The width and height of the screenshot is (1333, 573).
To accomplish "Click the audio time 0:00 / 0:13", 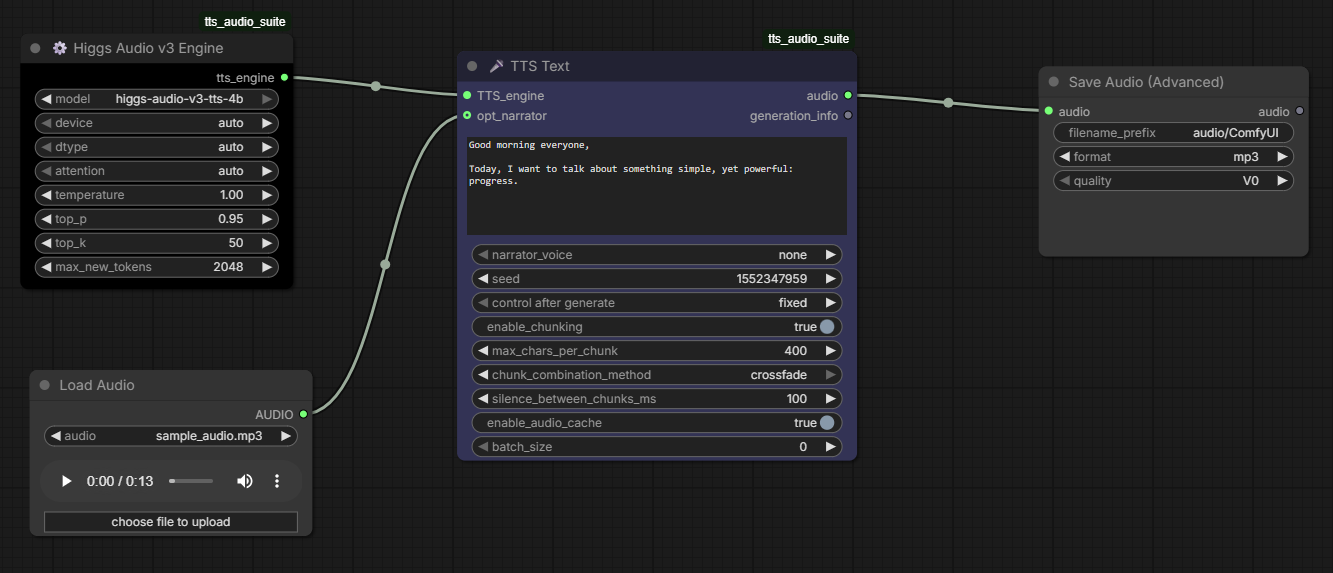I will pyautogui.click(x=120, y=481).
